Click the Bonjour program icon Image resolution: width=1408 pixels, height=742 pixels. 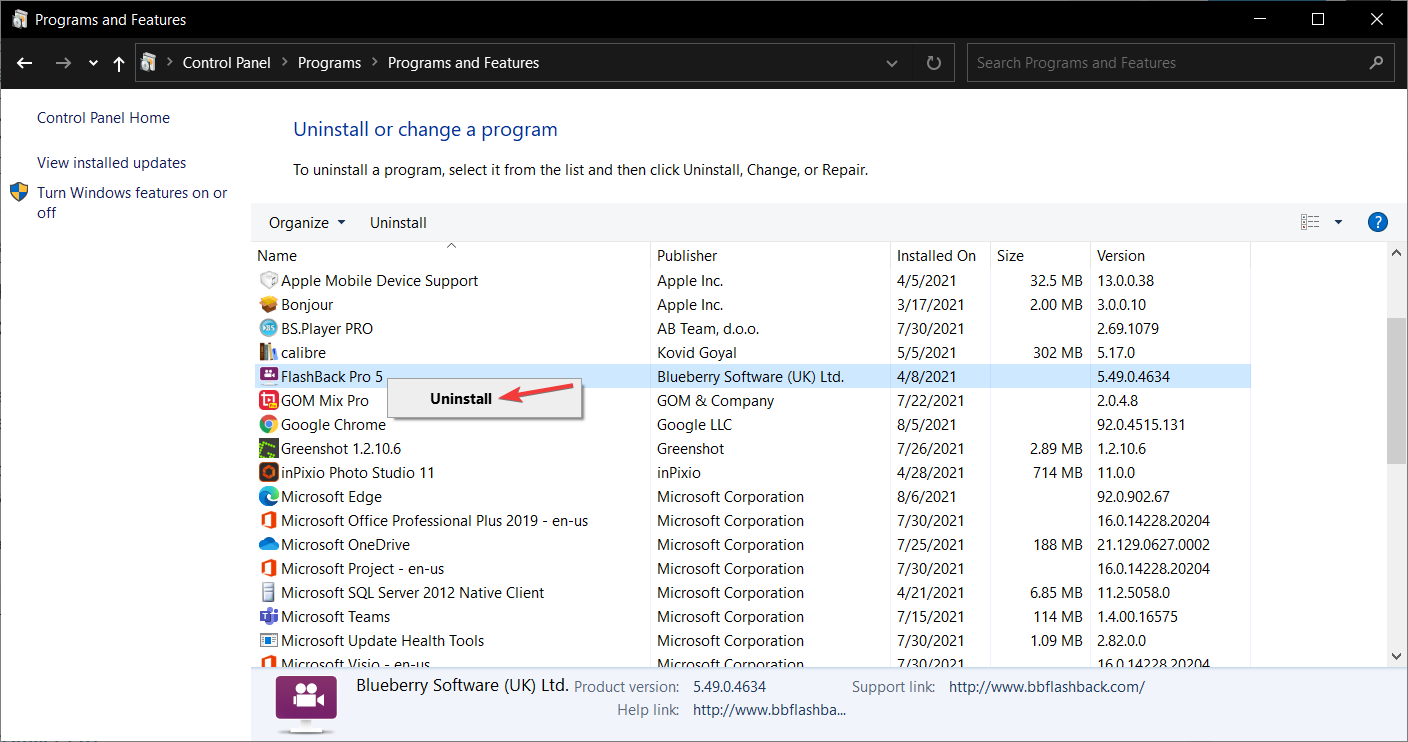(268, 305)
